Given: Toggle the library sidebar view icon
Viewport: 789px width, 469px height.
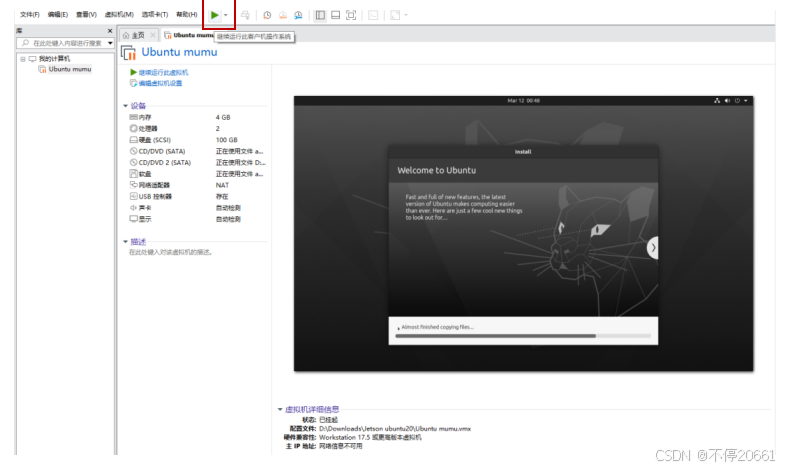Looking at the screenshot, I should [320, 15].
